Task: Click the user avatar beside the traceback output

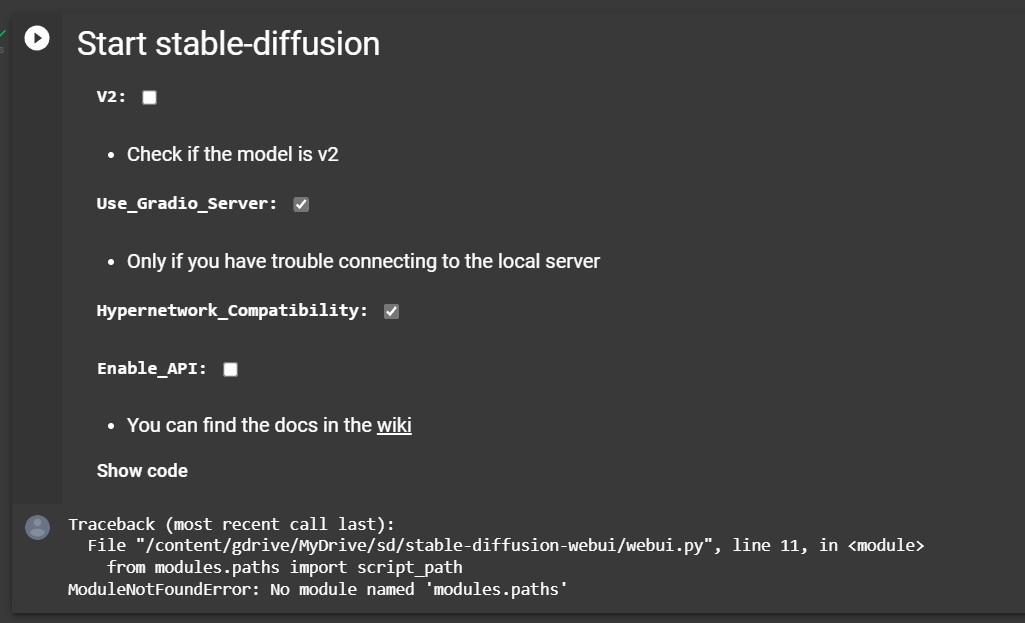Action: (37, 527)
